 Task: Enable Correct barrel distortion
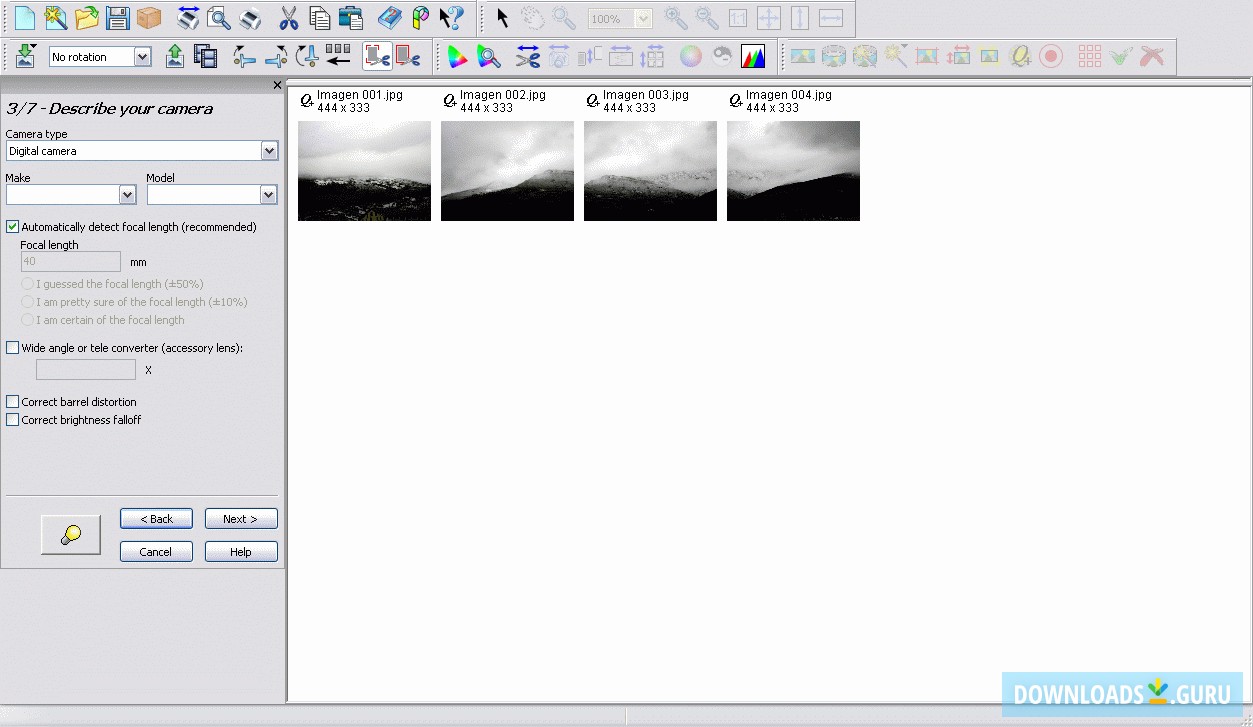(12, 402)
